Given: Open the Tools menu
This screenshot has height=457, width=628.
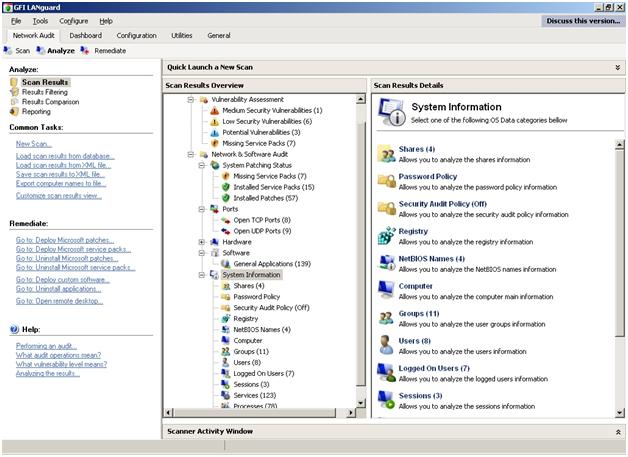Looking at the screenshot, I should 40,21.
